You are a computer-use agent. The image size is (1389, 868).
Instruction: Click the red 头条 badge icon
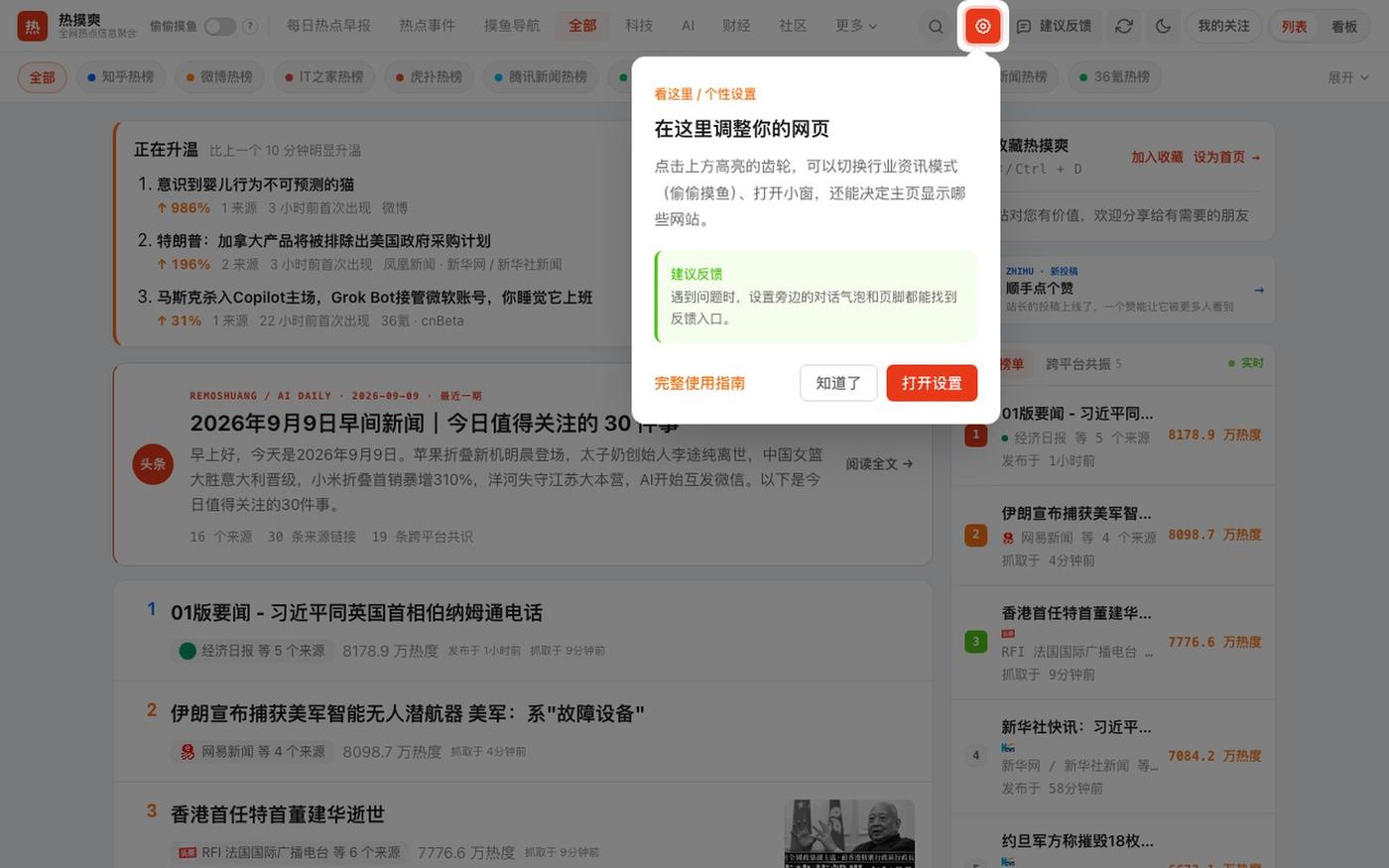tap(153, 464)
